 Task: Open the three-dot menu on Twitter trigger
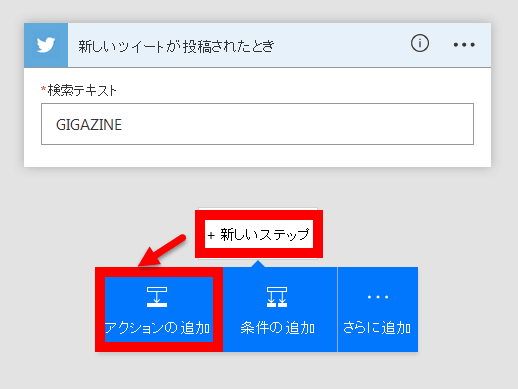point(464,45)
